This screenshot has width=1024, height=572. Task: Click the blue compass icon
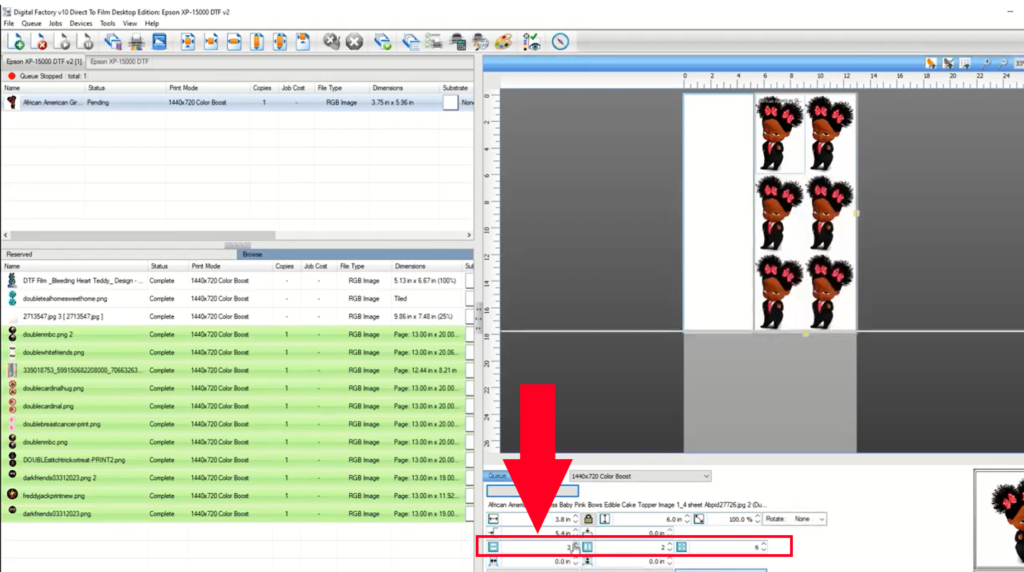pyautogui.click(x=560, y=42)
